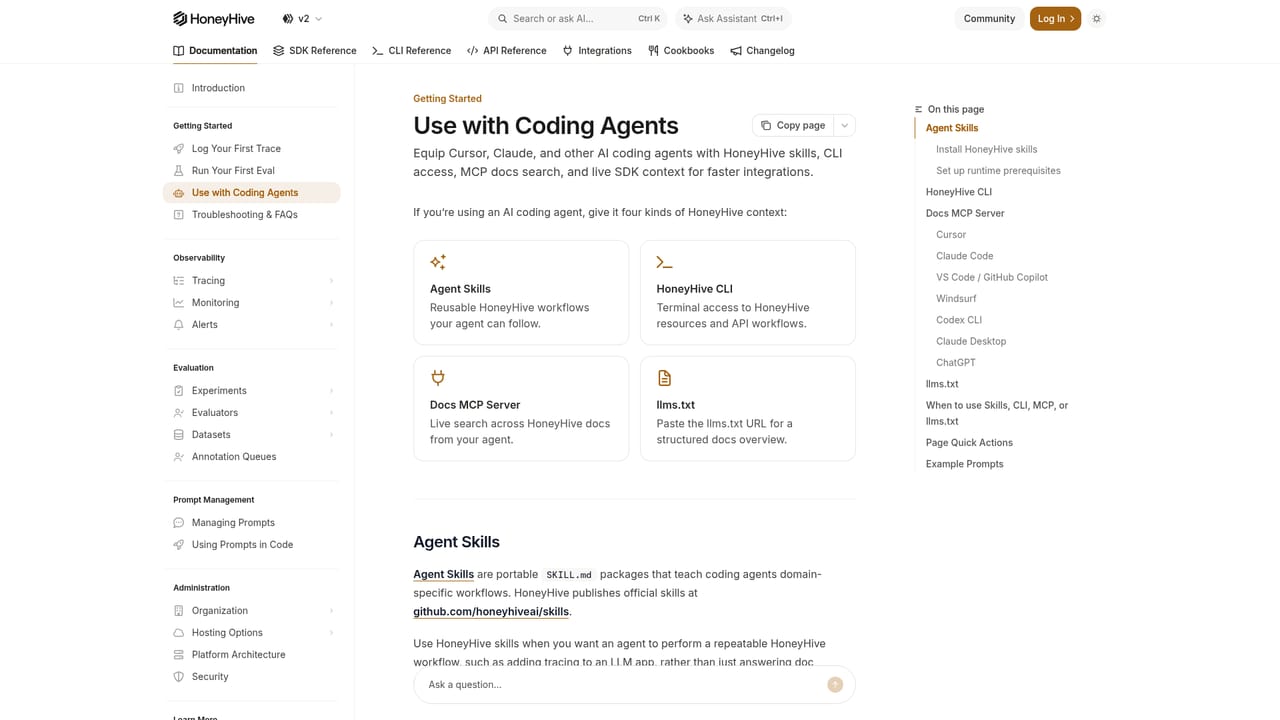Click the Log Your First Trace icon
The image size is (1280, 720).
click(179, 148)
